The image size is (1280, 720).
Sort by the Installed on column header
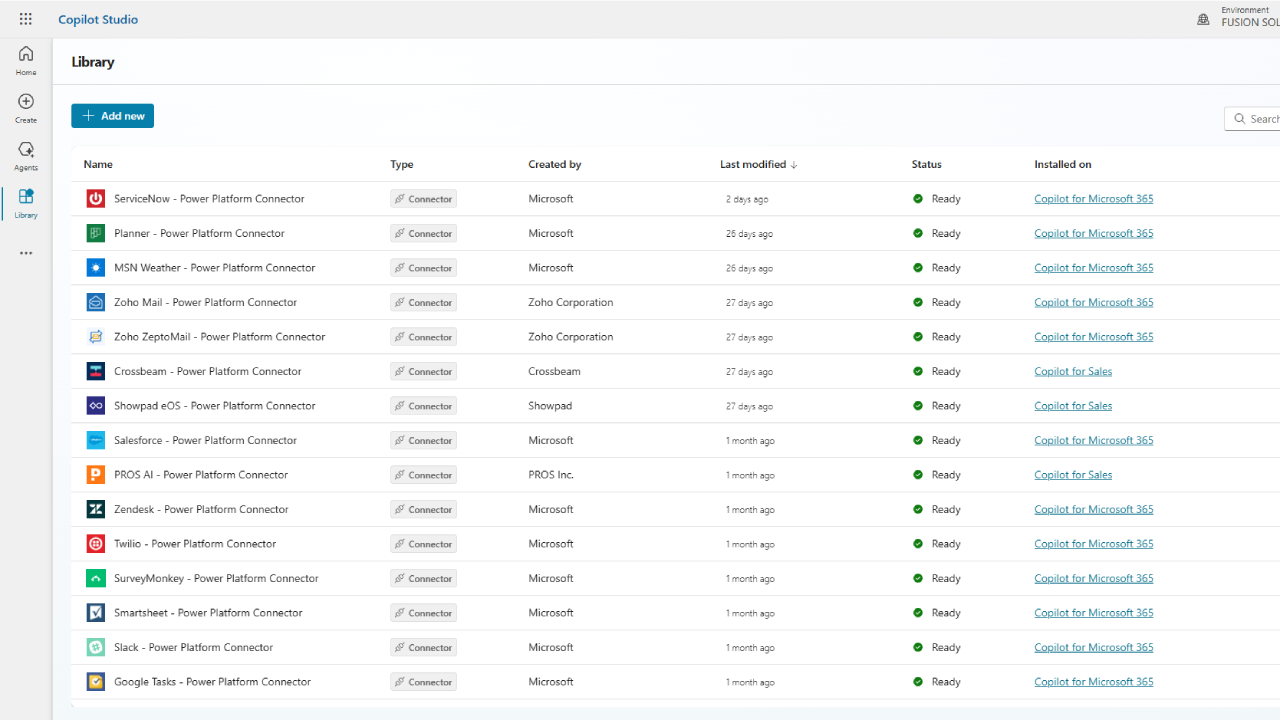pyautogui.click(x=1063, y=164)
